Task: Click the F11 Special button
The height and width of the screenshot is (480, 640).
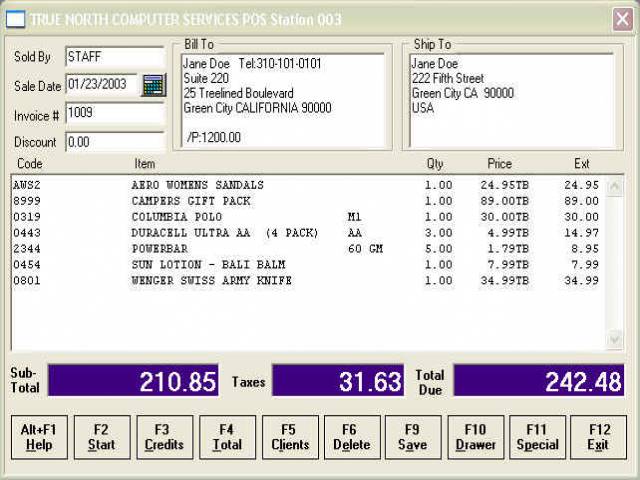Action: 537,437
